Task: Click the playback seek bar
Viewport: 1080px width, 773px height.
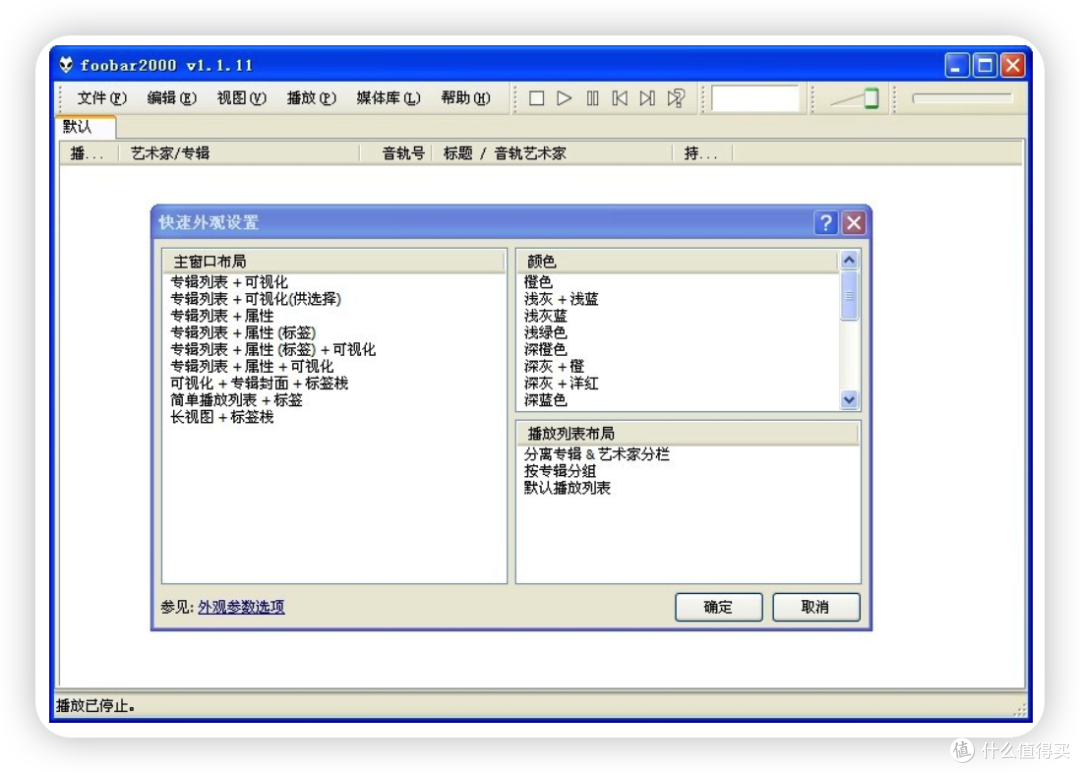Action: [x=962, y=99]
